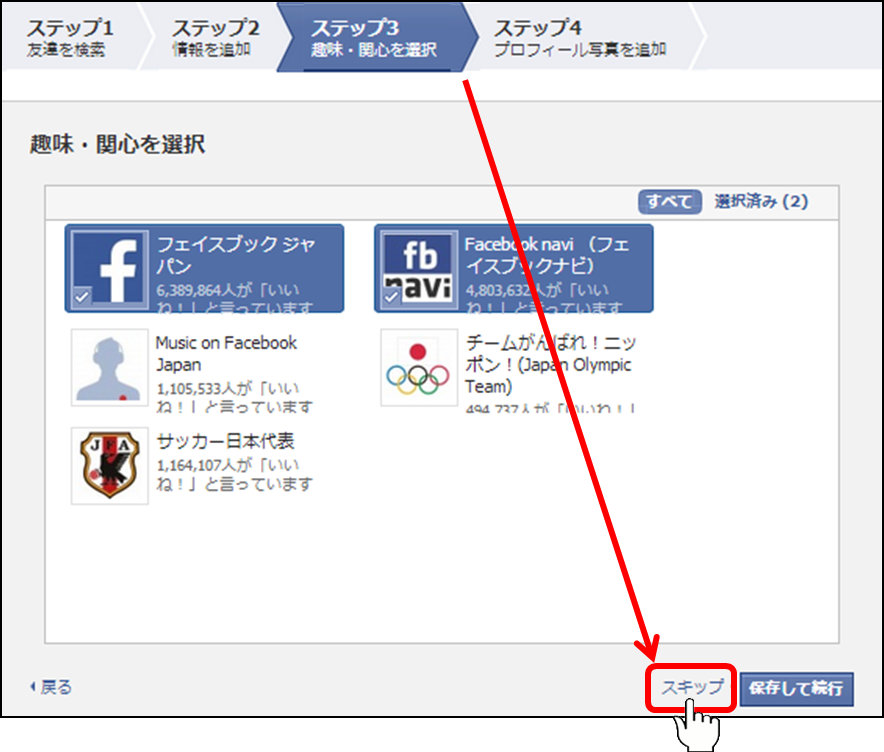Screen dimensions: 884x752
Task: Click the フェイスブック ジャパン Facebook logo icon
Action: click(111, 268)
